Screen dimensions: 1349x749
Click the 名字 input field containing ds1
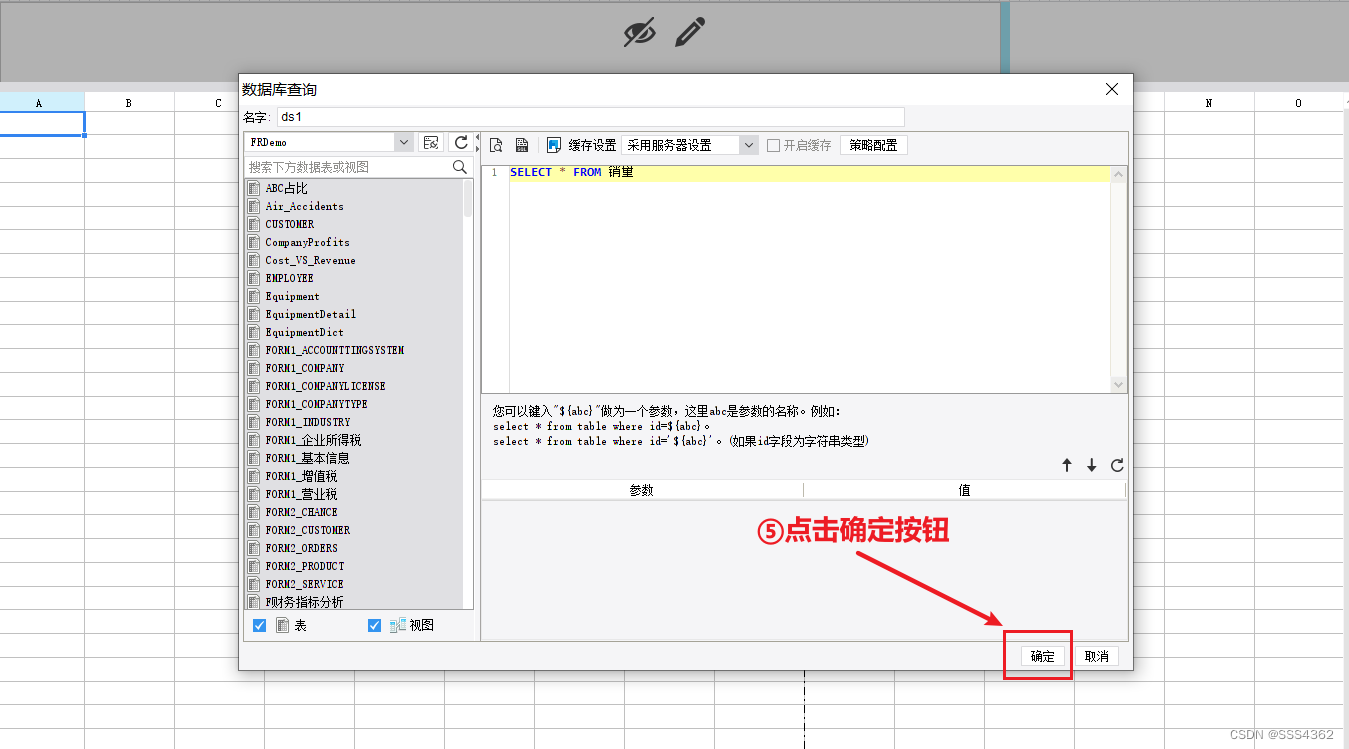(x=590, y=117)
